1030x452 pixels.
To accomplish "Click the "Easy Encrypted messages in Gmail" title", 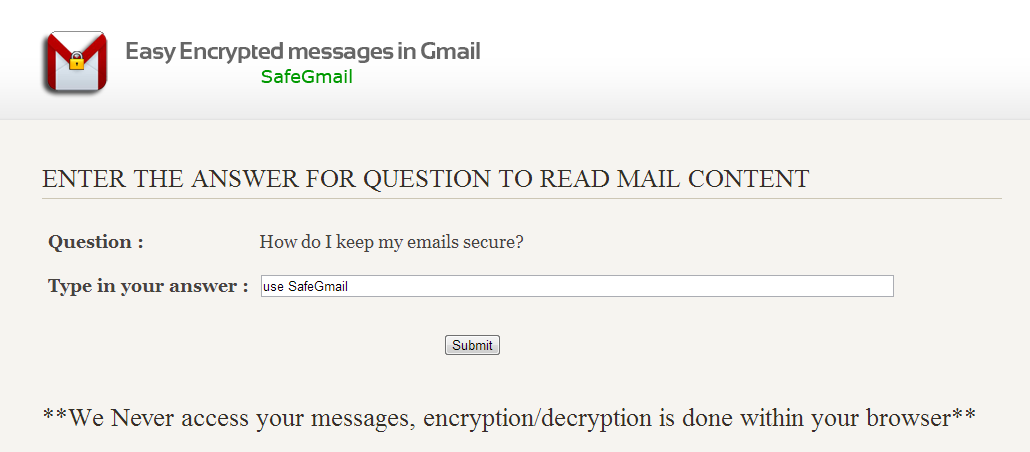I will tap(303, 51).
